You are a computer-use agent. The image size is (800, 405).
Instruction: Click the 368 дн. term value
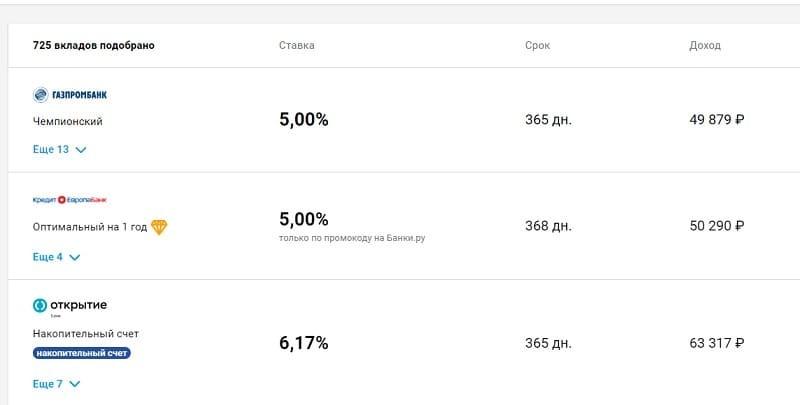548,226
